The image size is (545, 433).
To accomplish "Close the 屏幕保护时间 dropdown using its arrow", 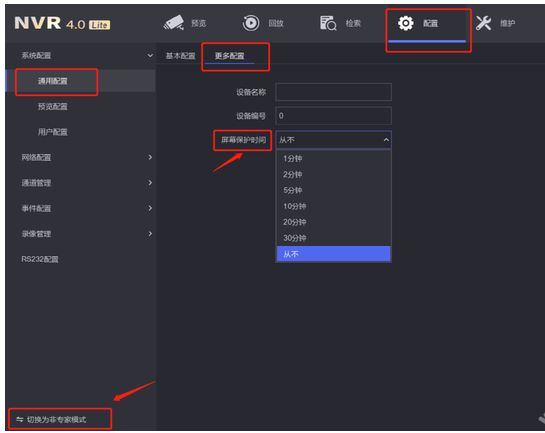I will click(386, 140).
